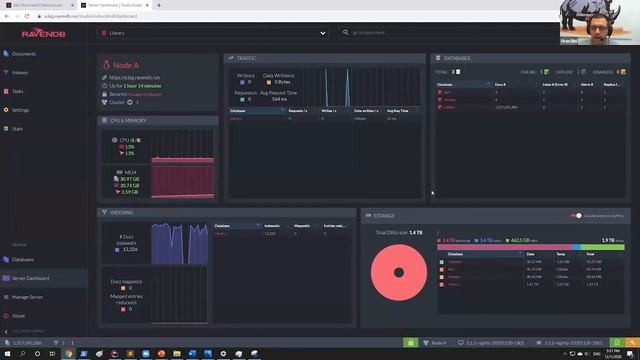
Task: Click the index filter icon in status bar
Action: pyautogui.click(x=56, y=343)
